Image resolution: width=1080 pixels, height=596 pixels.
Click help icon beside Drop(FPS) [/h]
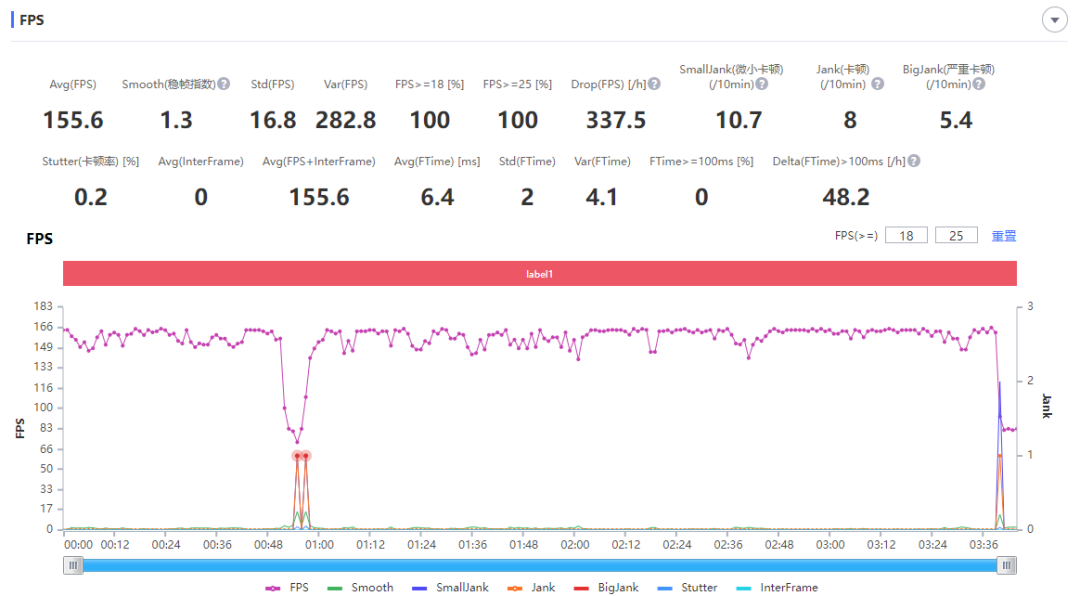[x=654, y=84]
